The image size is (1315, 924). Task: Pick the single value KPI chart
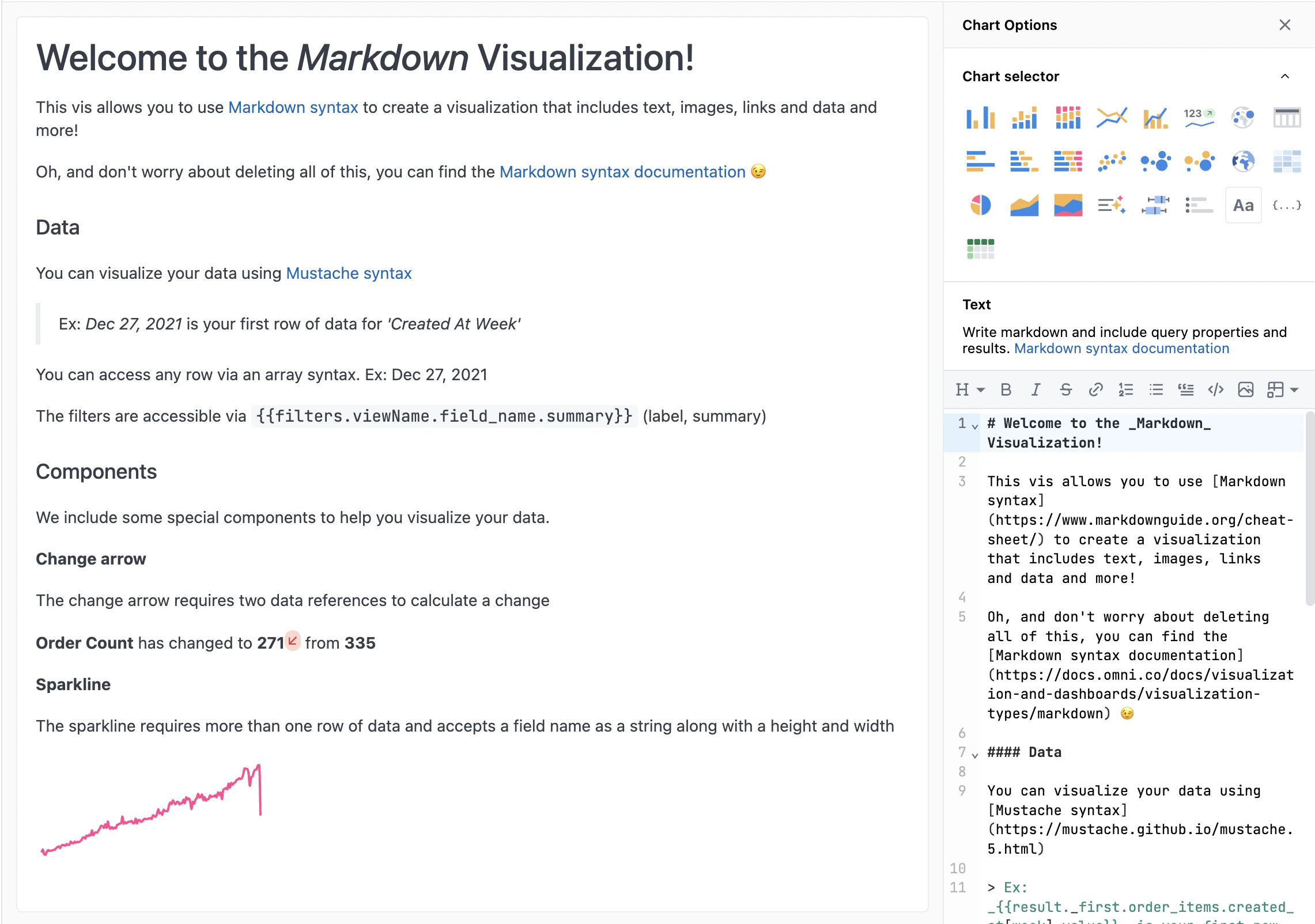coord(1198,118)
